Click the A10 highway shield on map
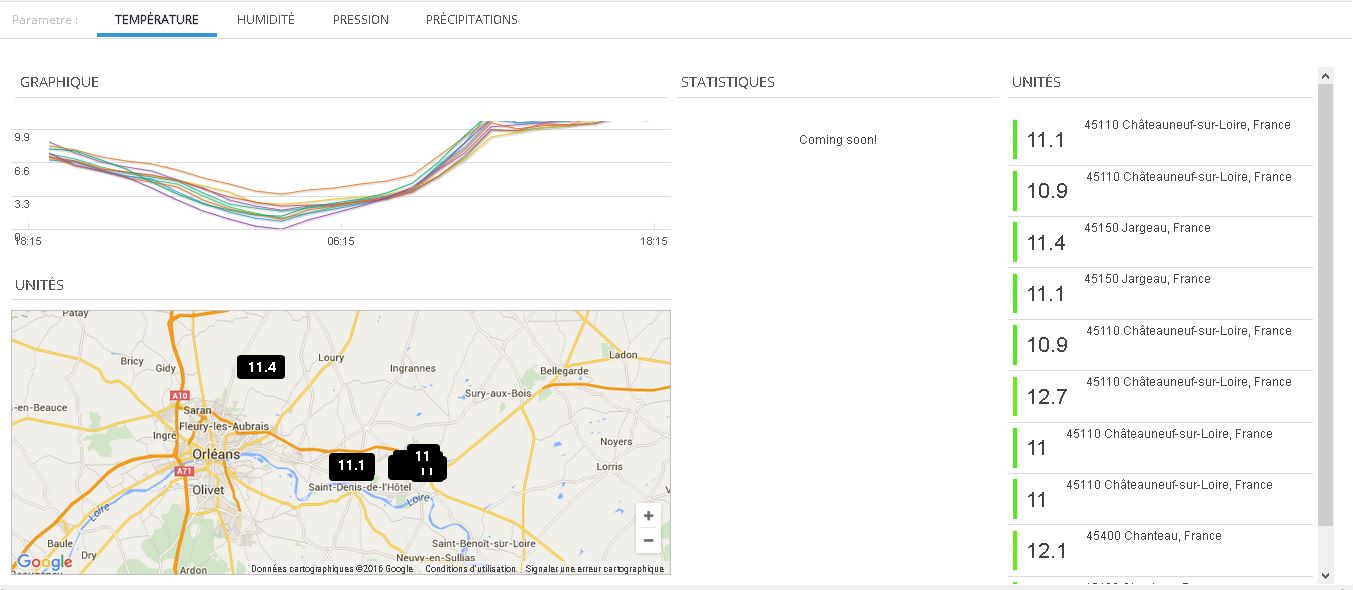The image size is (1353, 590). click(x=180, y=395)
